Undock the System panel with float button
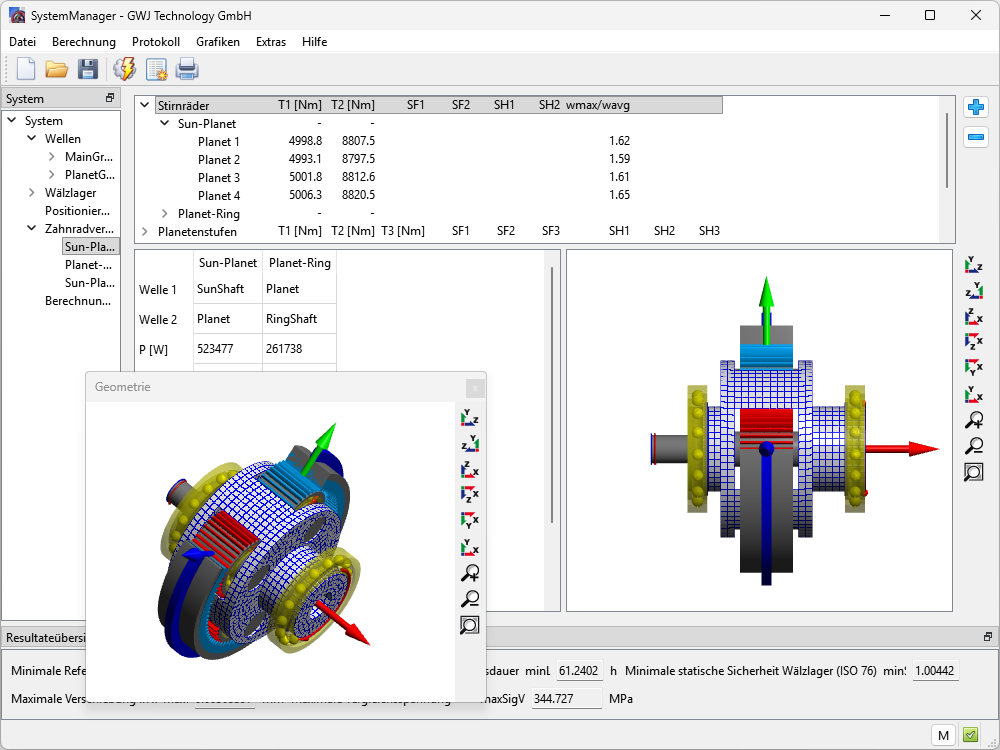This screenshot has height=750, width=1000. (110, 98)
